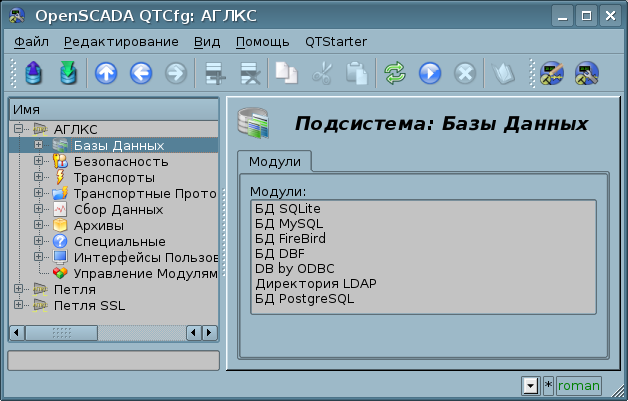Open the QTStarter menu
Image resolution: width=628 pixels, height=401 pixels.
(336, 42)
